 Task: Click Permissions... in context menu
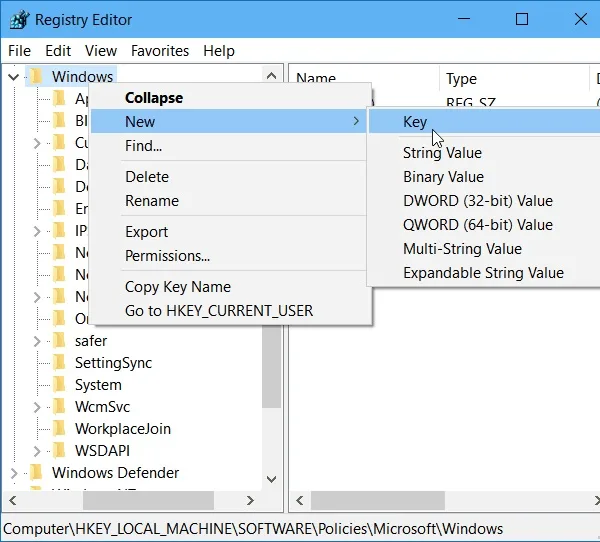[x=168, y=256]
